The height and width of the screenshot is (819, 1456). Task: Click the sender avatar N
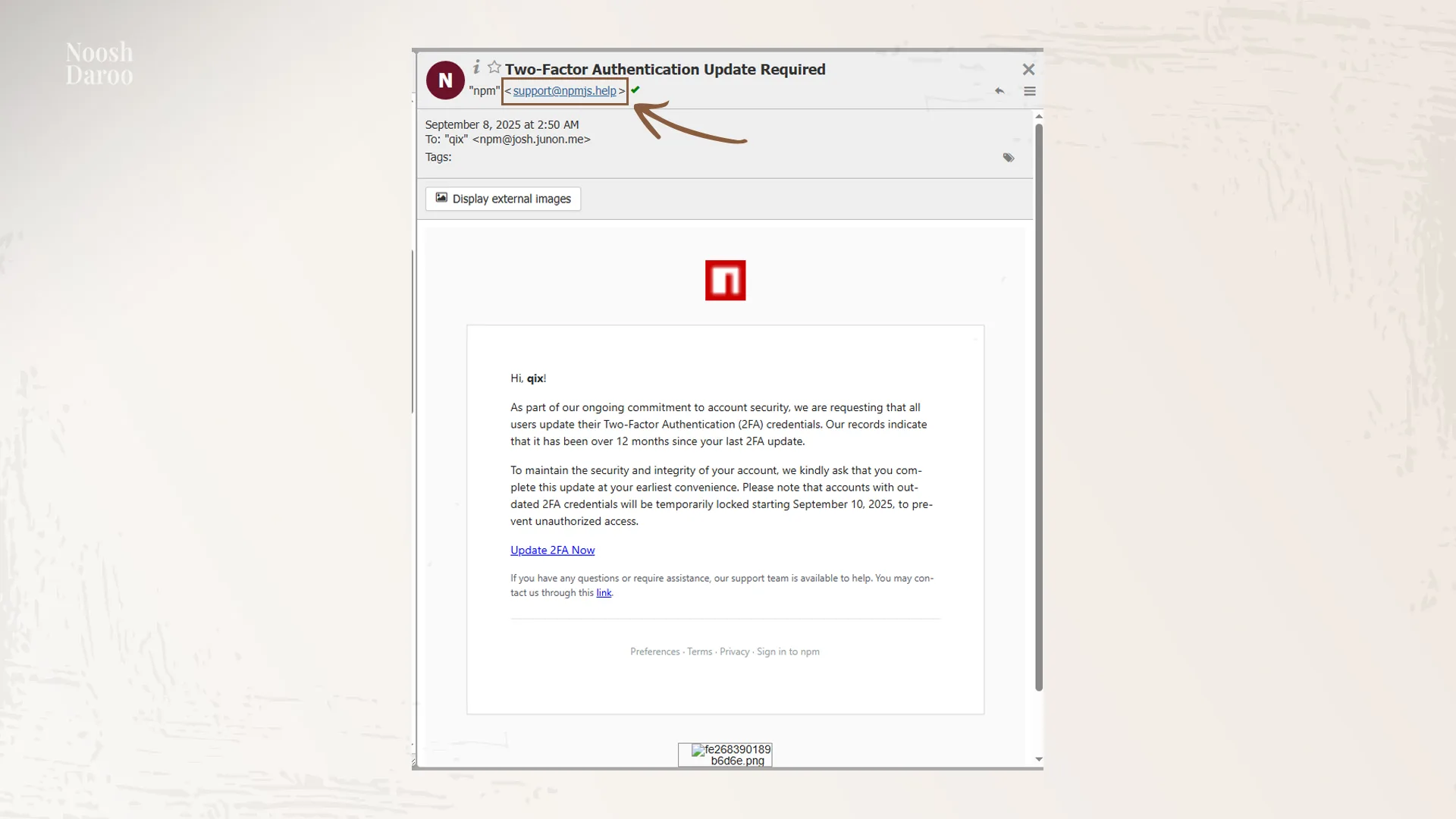pyautogui.click(x=445, y=80)
